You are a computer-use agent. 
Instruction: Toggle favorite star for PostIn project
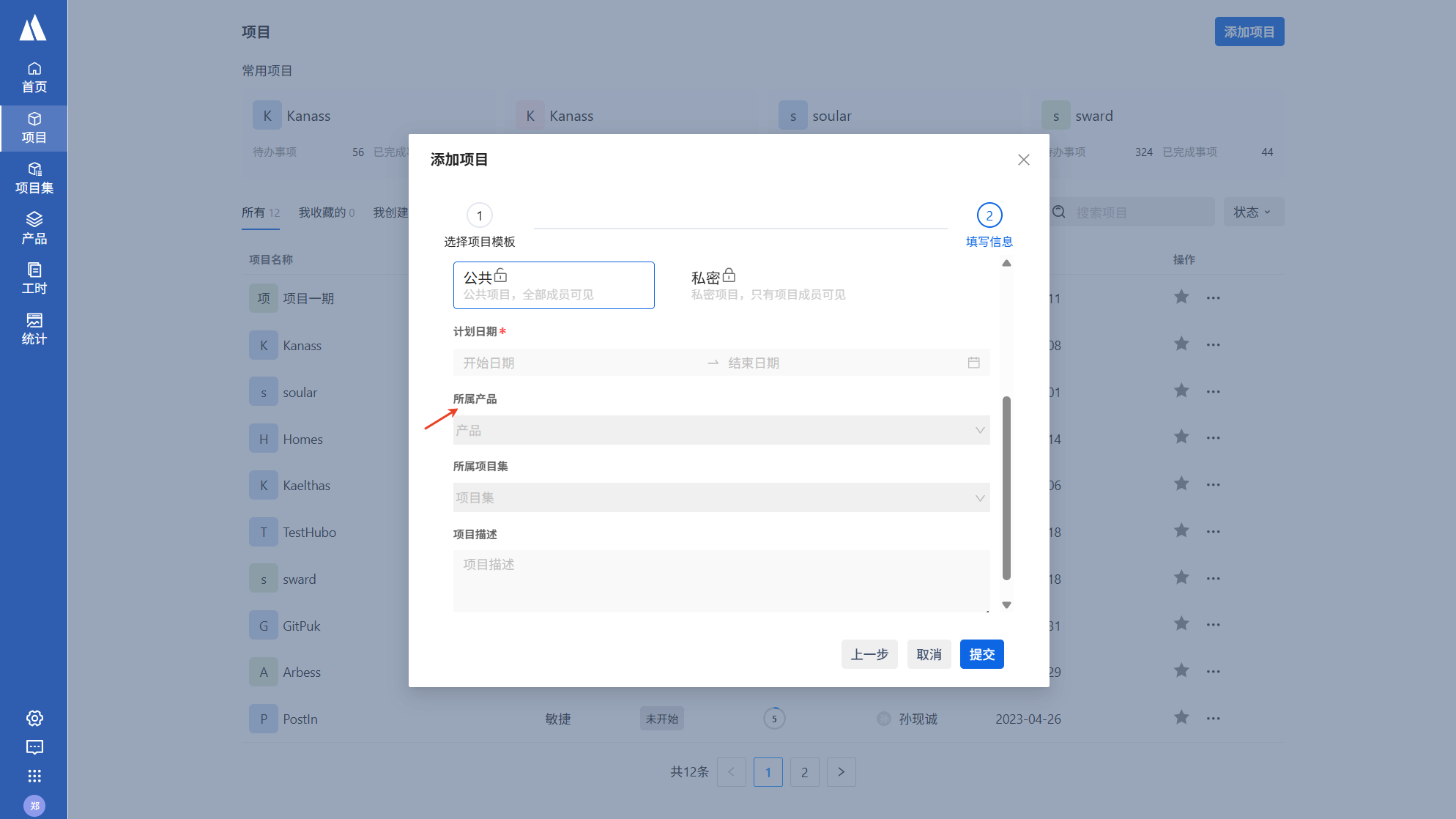click(x=1181, y=718)
